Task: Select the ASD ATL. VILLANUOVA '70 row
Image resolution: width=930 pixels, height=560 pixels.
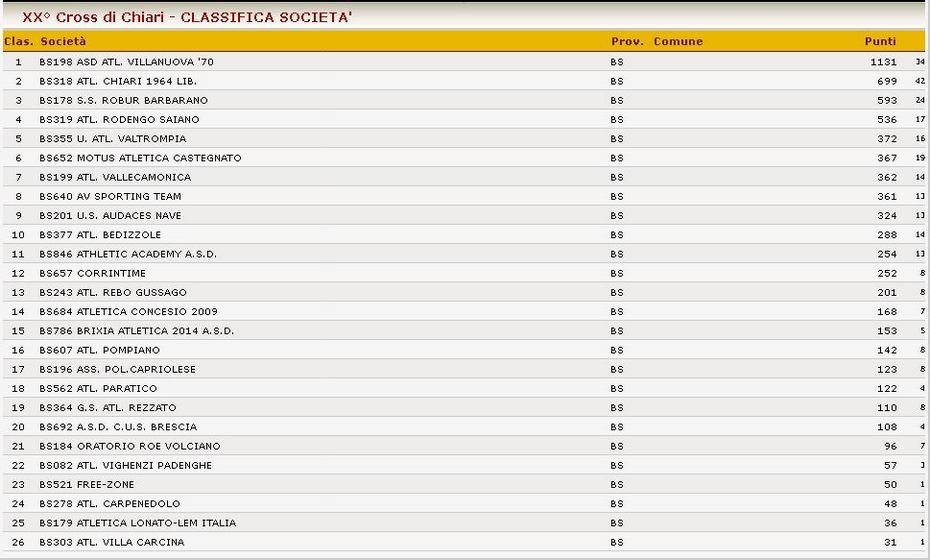Action: (465, 62)
